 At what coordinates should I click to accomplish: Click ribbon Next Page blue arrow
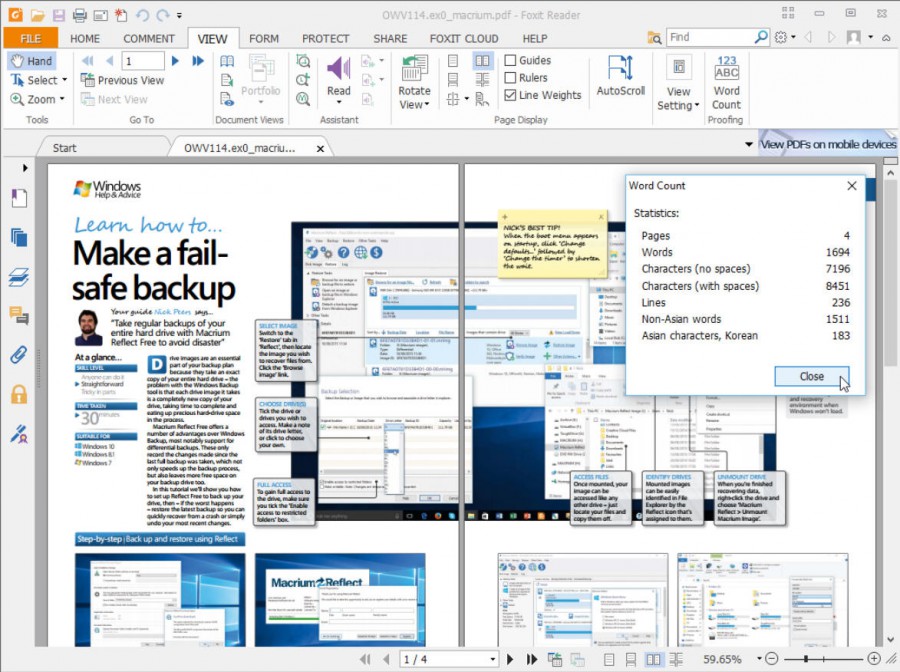coord(176,61)
